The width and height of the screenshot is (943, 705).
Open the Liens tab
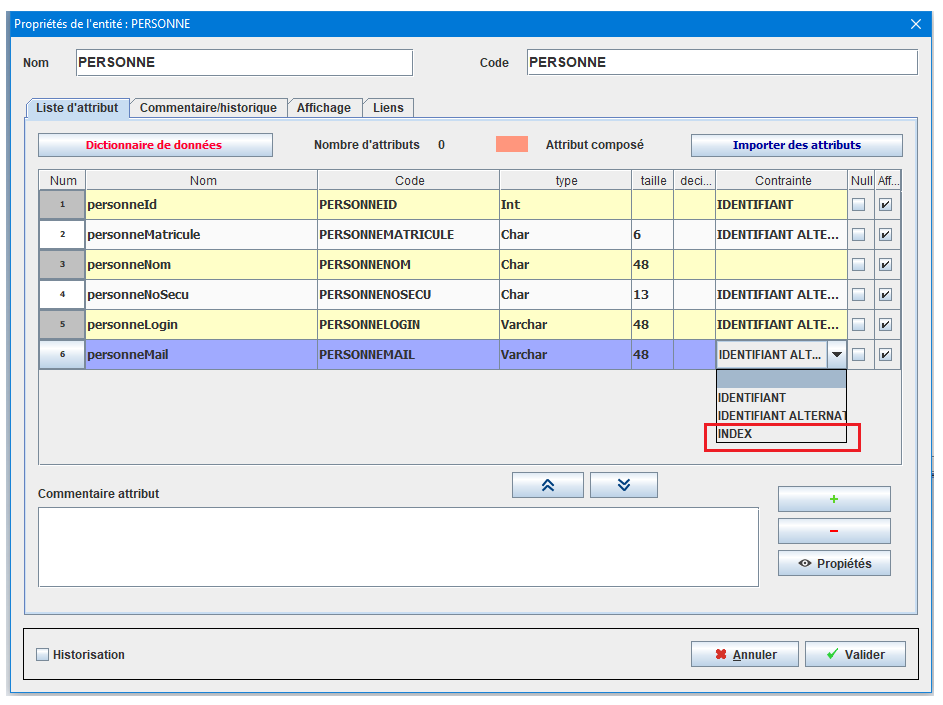pyautogui.click(x=388, y=108)
